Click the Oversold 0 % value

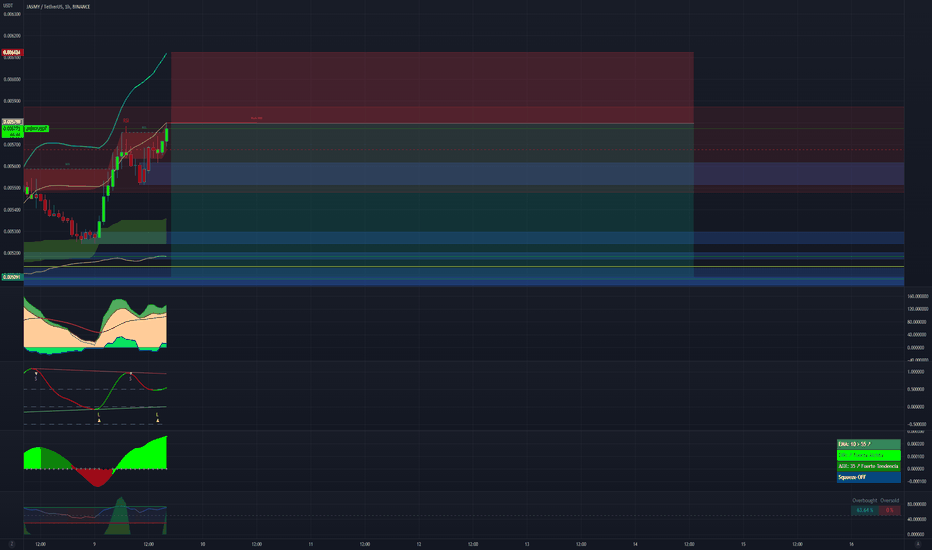pyautogui.click(x=890, y=510)
